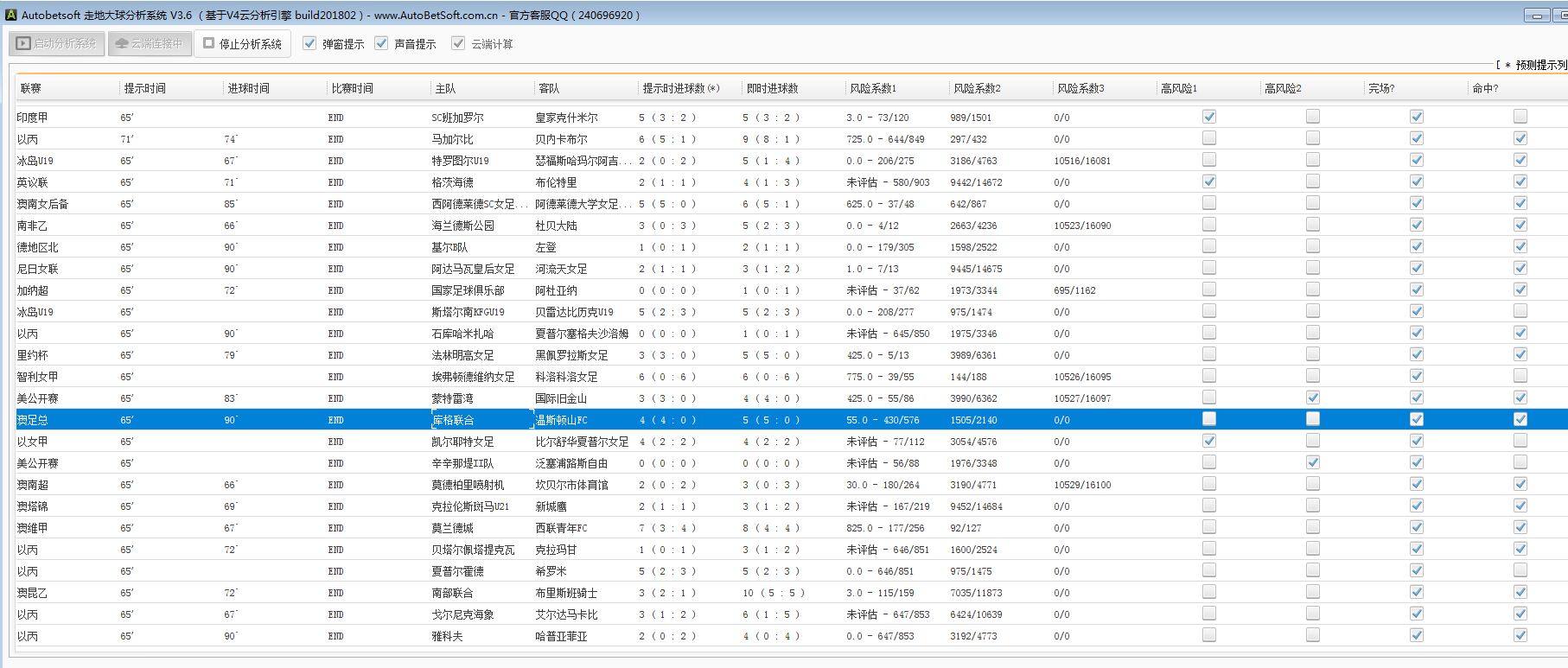Click the 高风险2 column header
The width and height of the screenshot is (1568, 668).
point(1283,88)
